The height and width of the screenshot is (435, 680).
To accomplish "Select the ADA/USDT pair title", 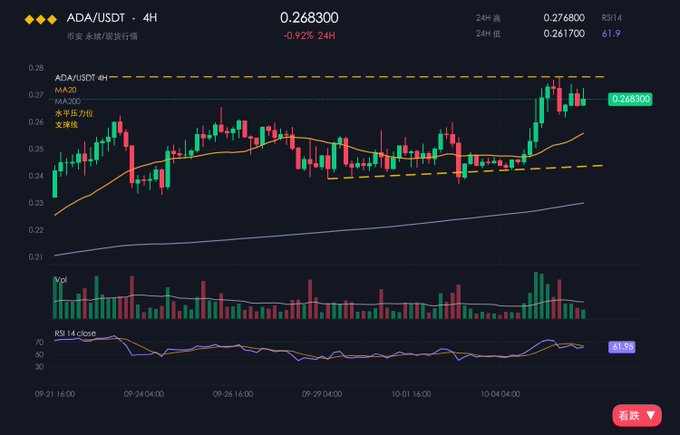I will coord(95,18).
